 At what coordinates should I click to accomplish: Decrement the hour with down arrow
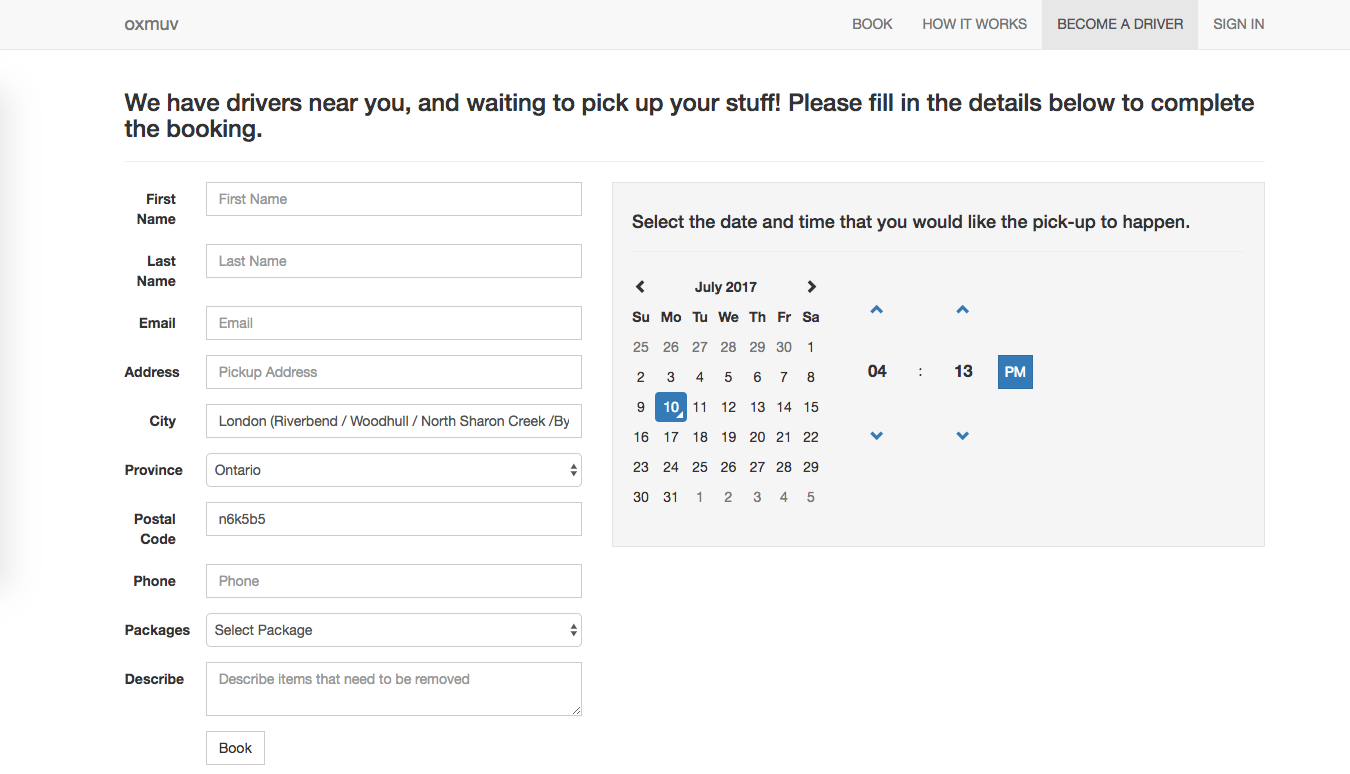(x=876, y=436)
